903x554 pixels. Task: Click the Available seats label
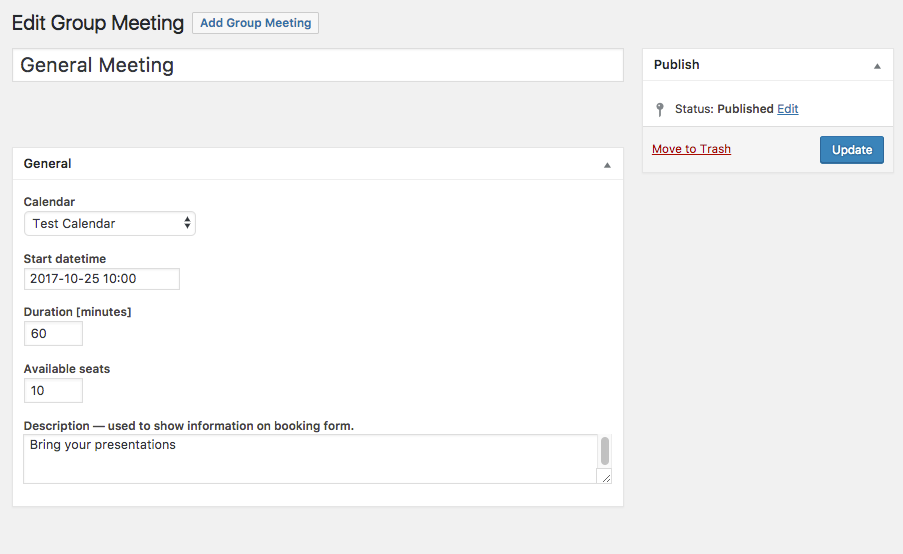tap(67, 369)
